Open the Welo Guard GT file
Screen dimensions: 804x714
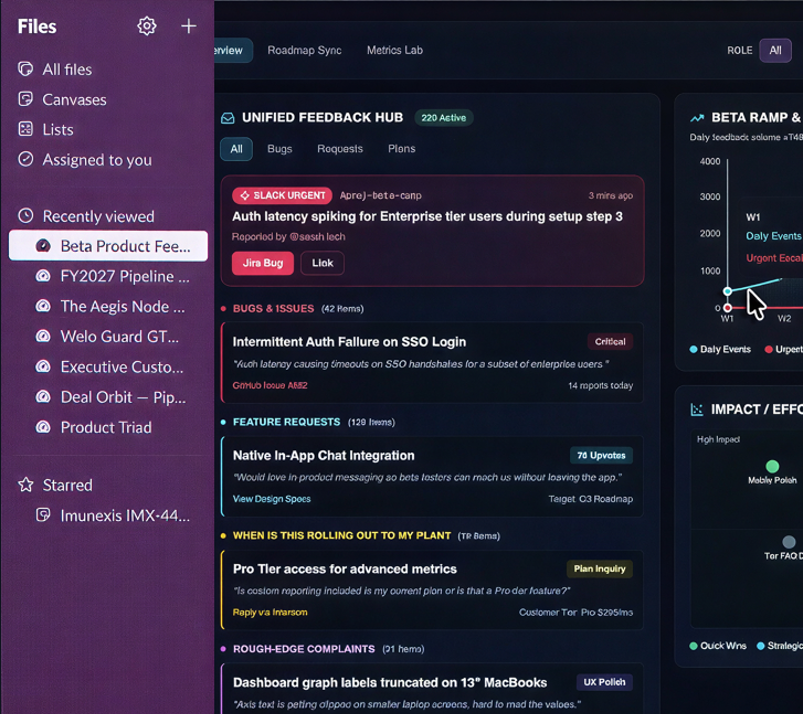click(x=108, y=337)
